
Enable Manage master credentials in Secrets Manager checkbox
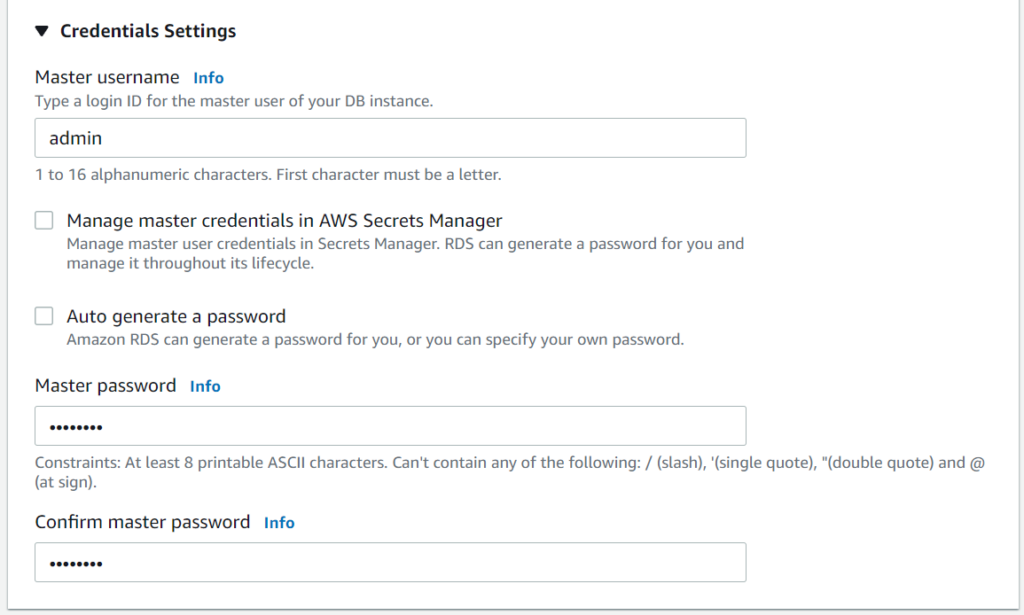[x=44, y=220]
